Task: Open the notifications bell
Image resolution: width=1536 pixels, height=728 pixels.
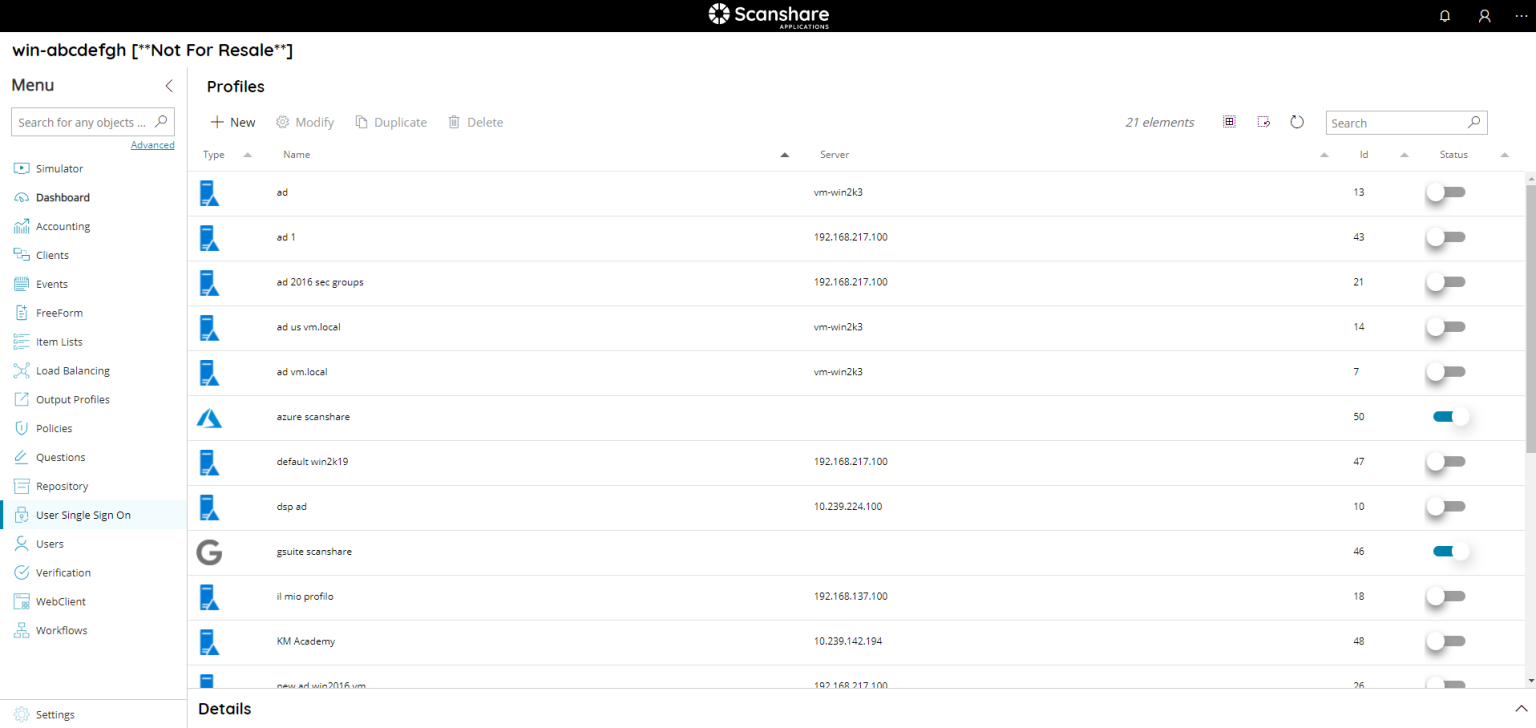Action: click(1445, 16)
